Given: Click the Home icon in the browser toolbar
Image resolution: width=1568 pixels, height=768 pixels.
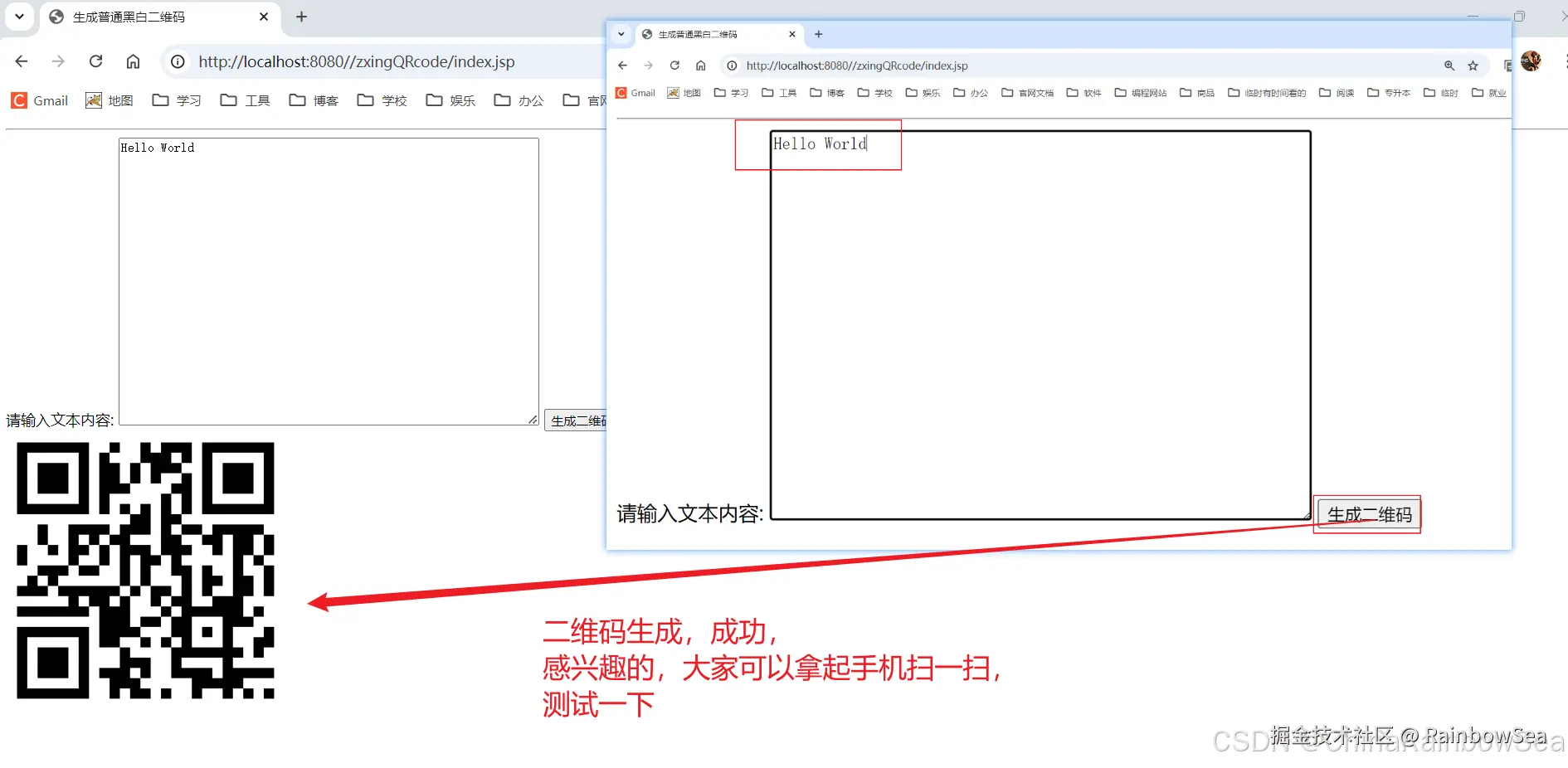Looking at the screenshot, I should [x=701, y=66].
